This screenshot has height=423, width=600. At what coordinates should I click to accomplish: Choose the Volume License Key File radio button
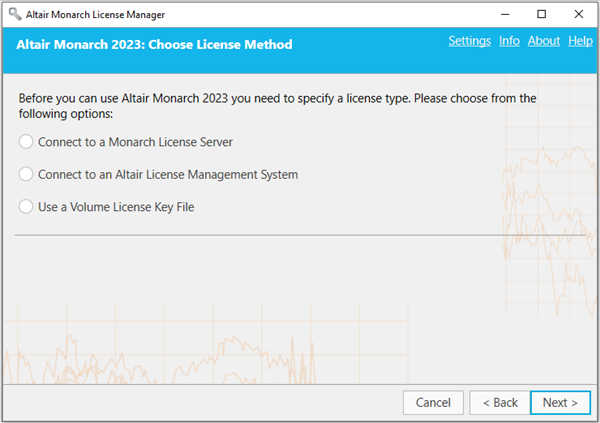point(26,207)
